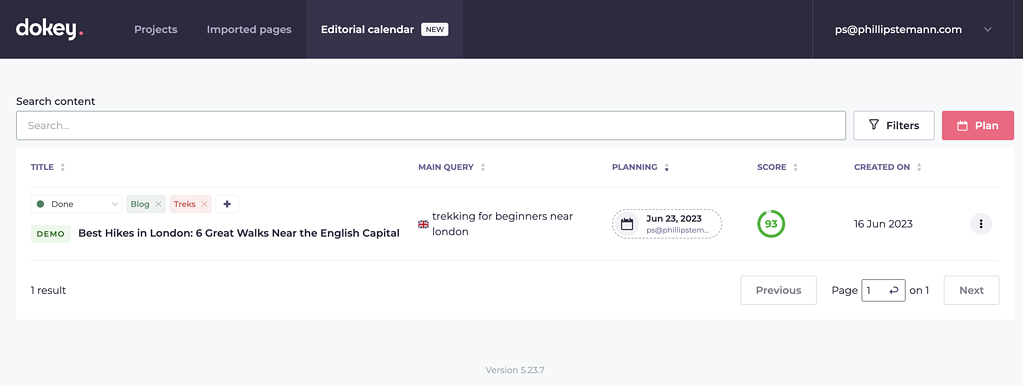Open the Jun 23, 2023 planning date

click(667, 224)
